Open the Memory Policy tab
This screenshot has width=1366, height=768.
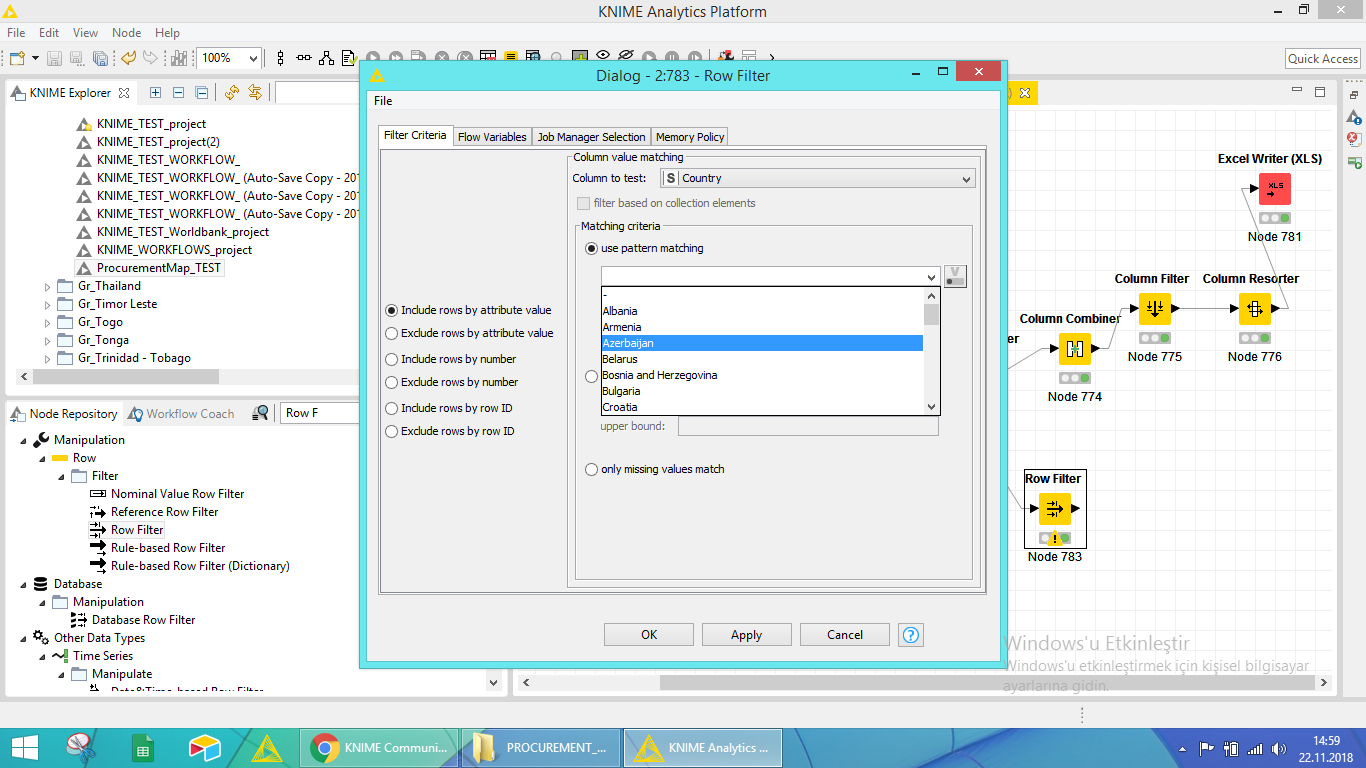[x=690, y=137]
